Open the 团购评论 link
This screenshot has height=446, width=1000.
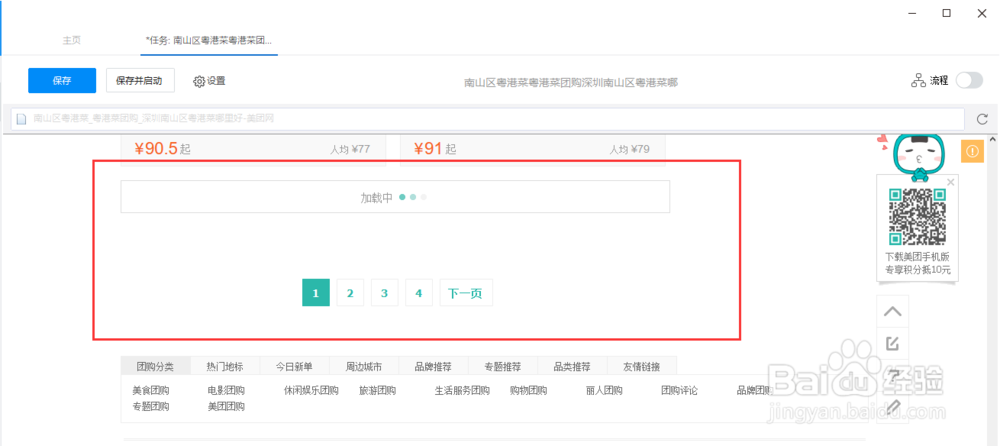click(x=679, y=391)
